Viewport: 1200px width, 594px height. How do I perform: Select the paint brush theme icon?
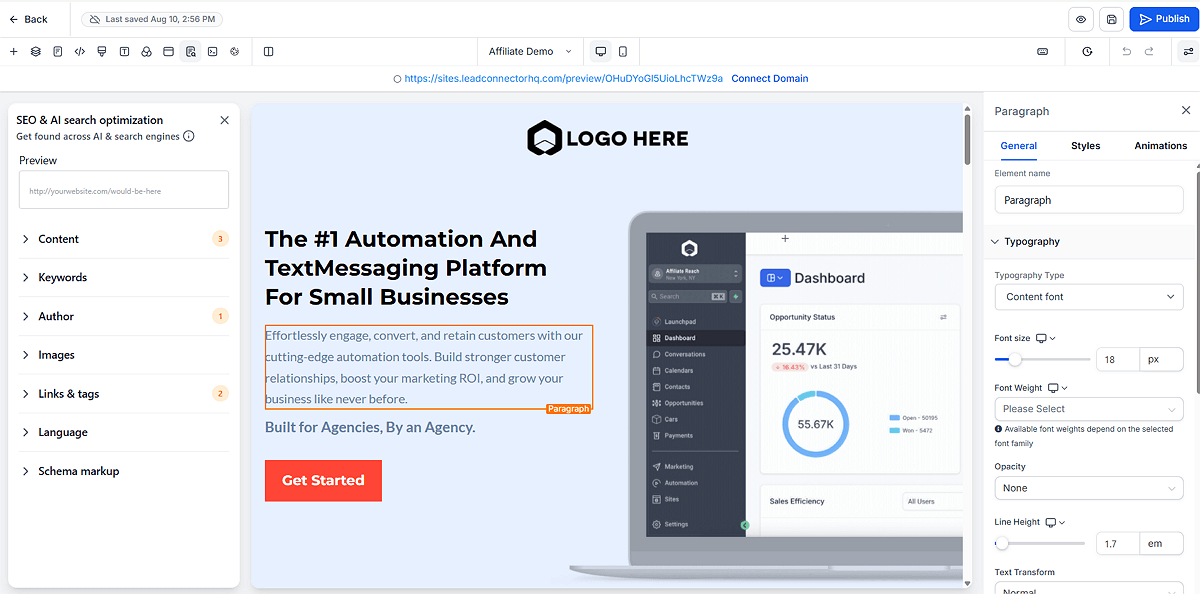tap(102, 51)
